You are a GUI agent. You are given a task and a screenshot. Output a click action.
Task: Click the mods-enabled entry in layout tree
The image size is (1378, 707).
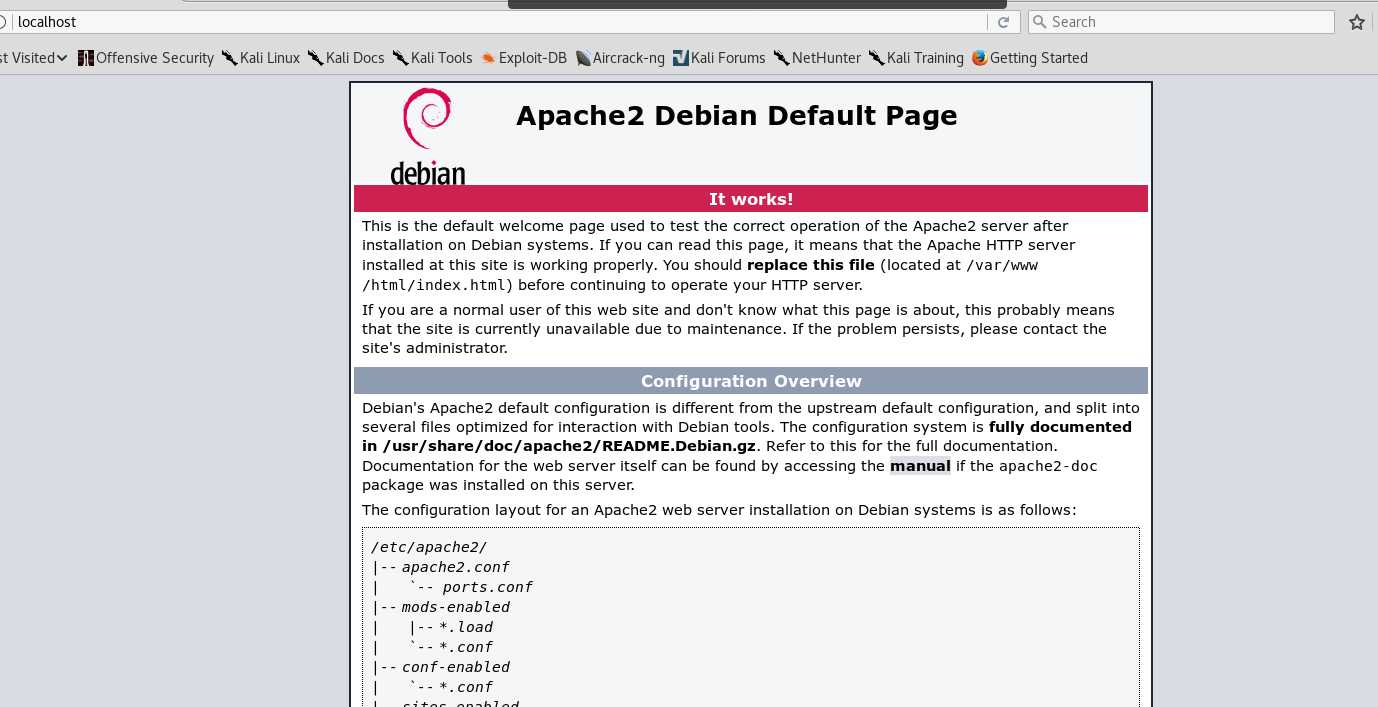(456, 607)
